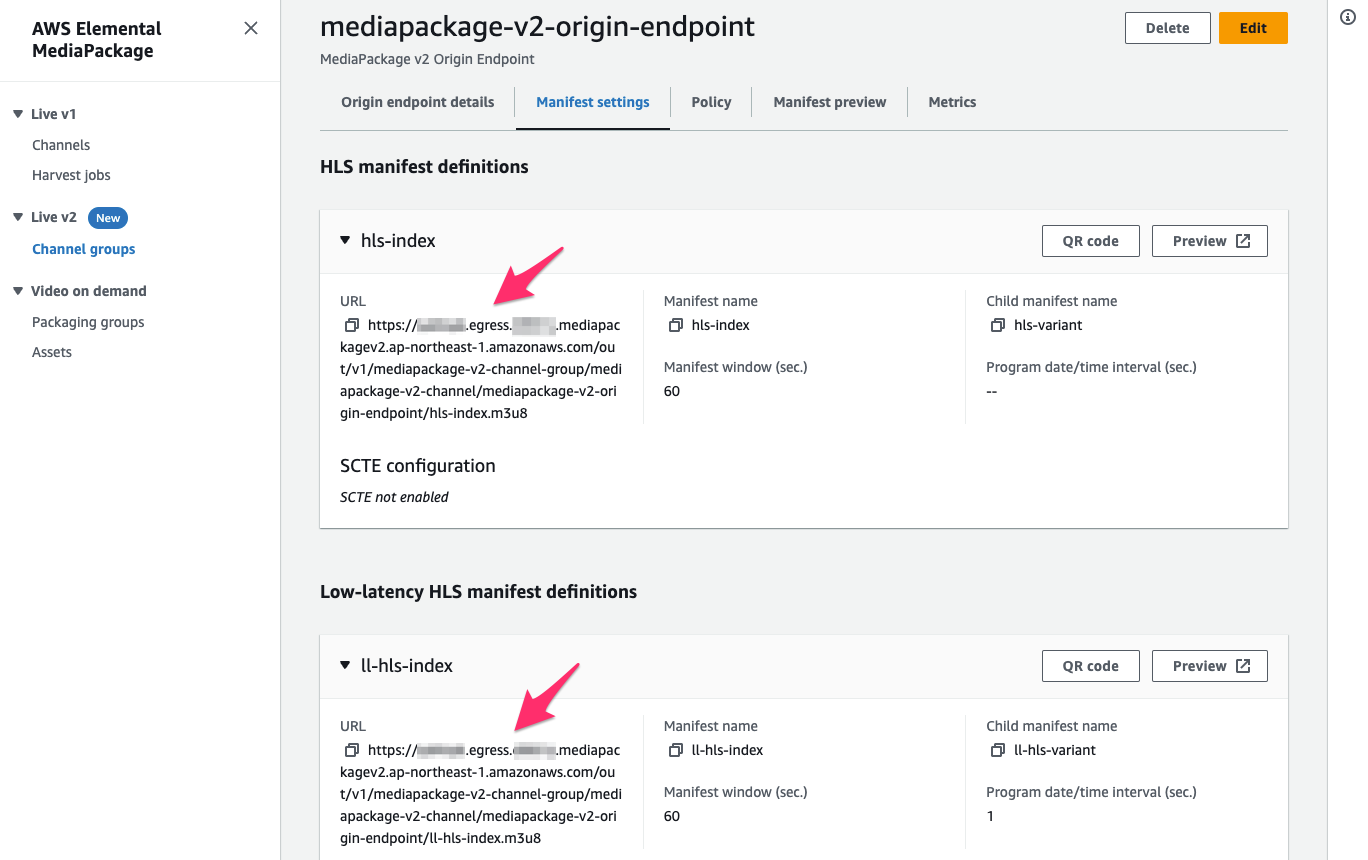Switch to the Policy tab
Screen dimensions: 1368x860
pyautogui.click(x=711, y=101)
